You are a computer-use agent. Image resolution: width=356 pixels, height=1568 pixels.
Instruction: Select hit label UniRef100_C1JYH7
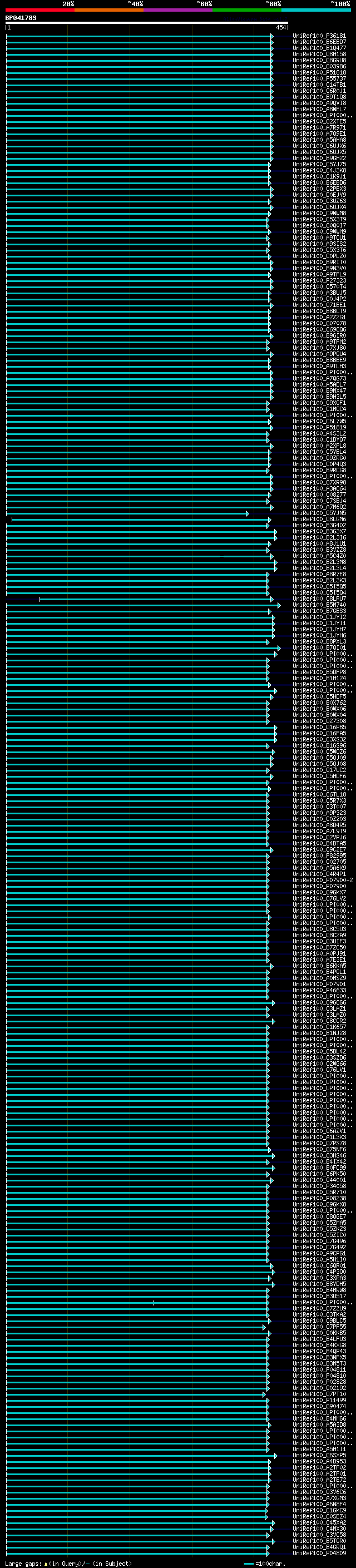pos(319,630)
